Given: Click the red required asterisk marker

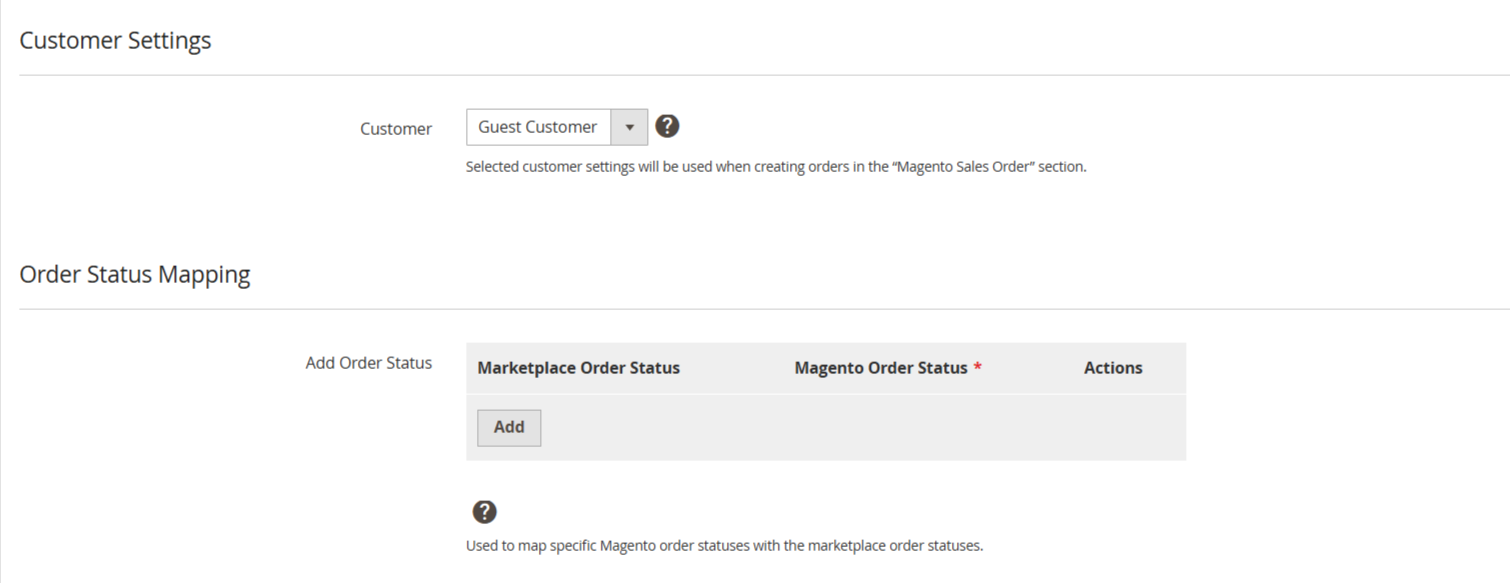Looking at the screenshot, I should [x=977, y=368].
